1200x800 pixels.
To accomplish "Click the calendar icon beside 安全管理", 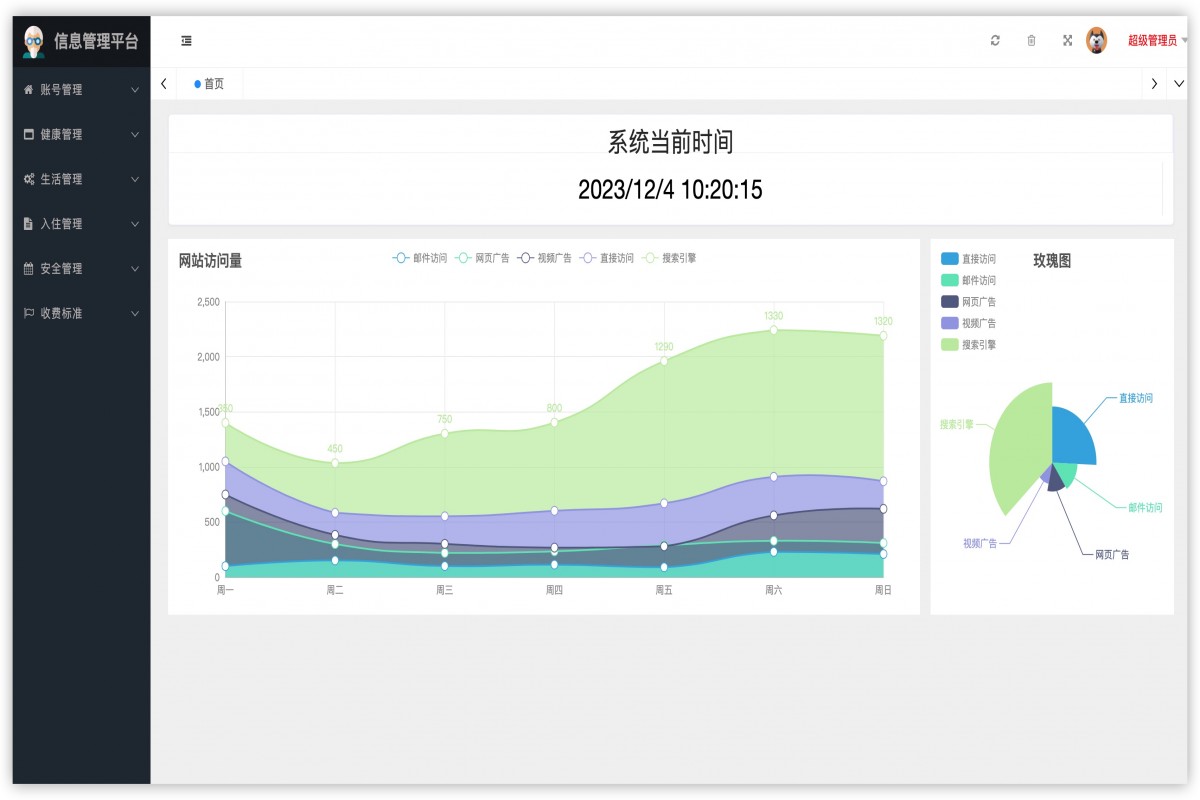I will click(x=30, y=268).
